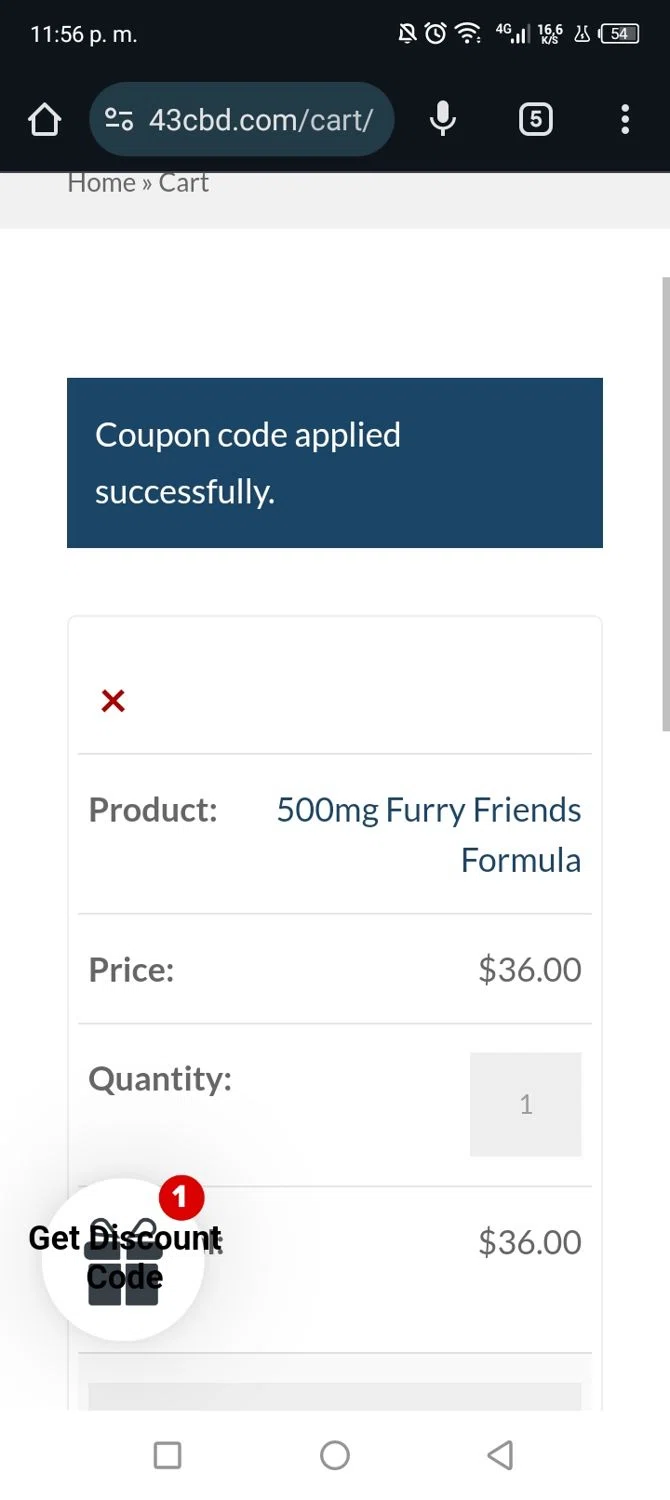Go to Home breadcrumb link
Screen dimensions: 670x1500
click(x=101, y=183)
